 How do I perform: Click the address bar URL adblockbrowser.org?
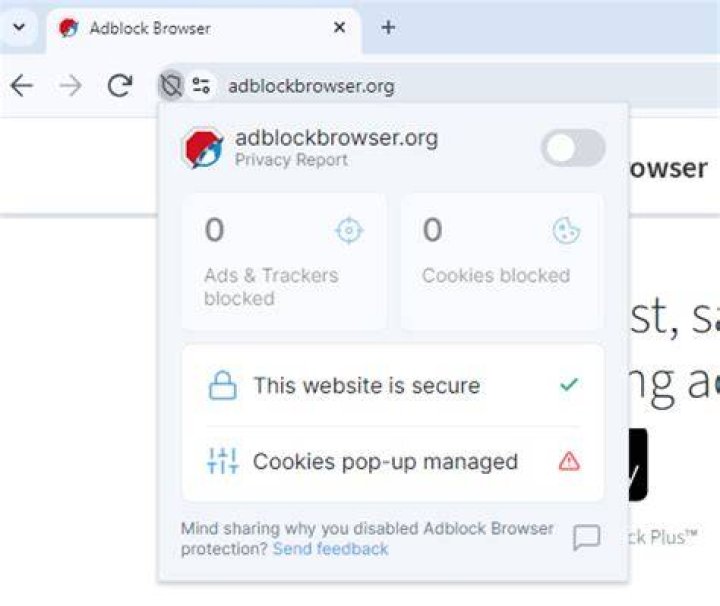click(x=311, y=86)
